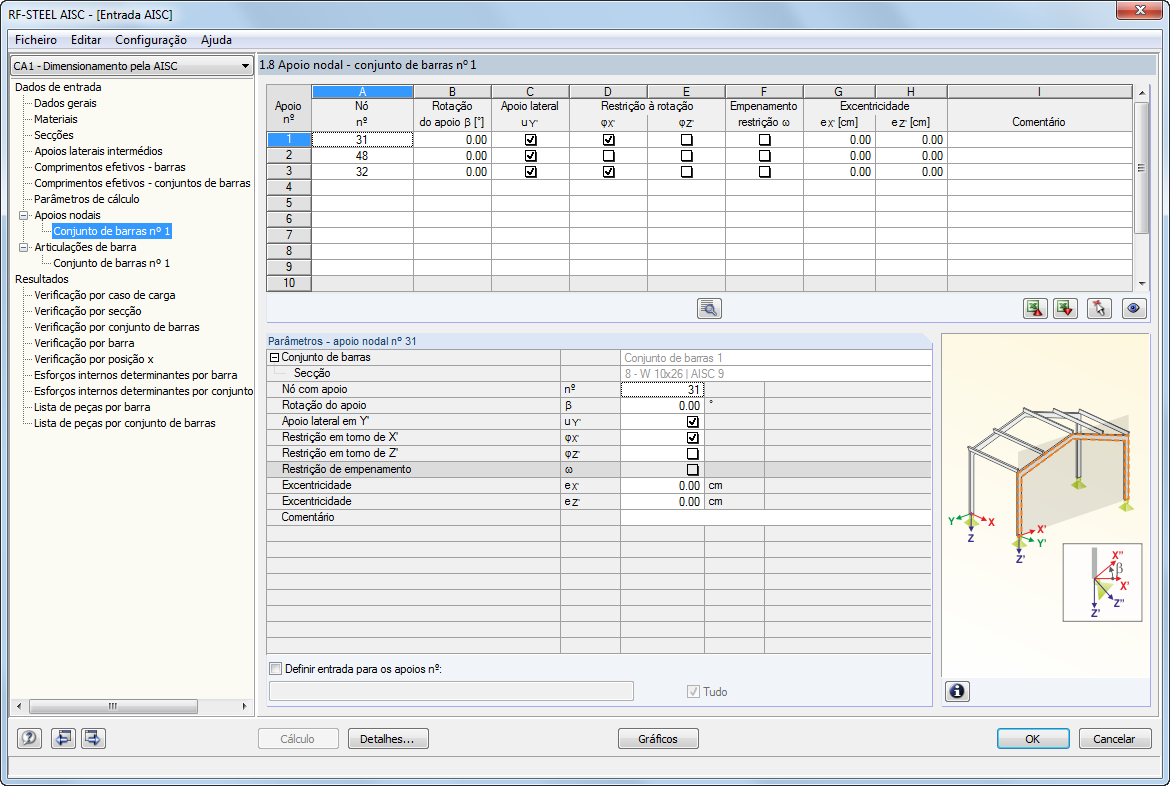Screen dimensions: 1170x786
Task: Toggle lateral support uY' for node 31
Action: [531, 140]
